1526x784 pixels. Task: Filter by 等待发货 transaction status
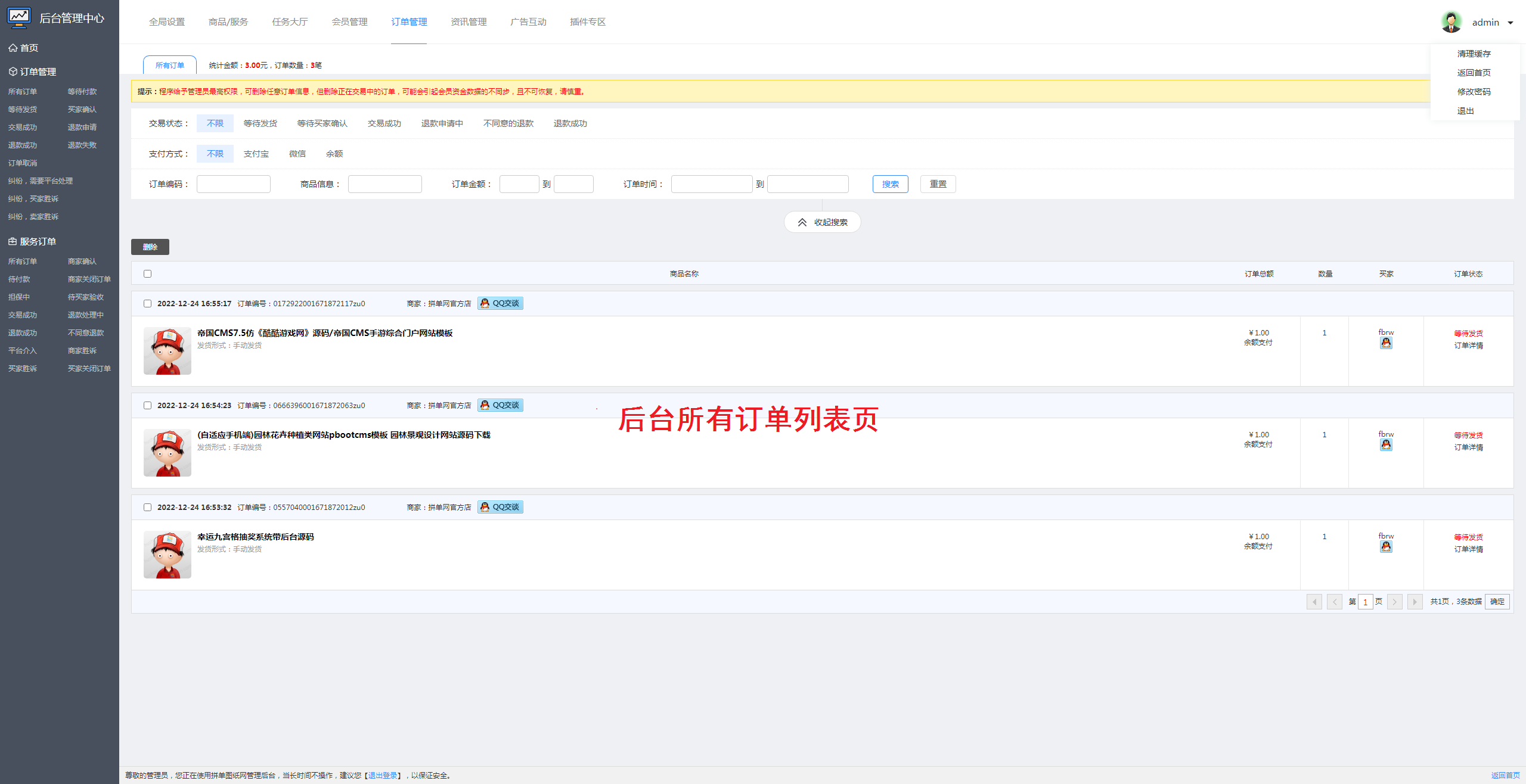pos(260,123)
